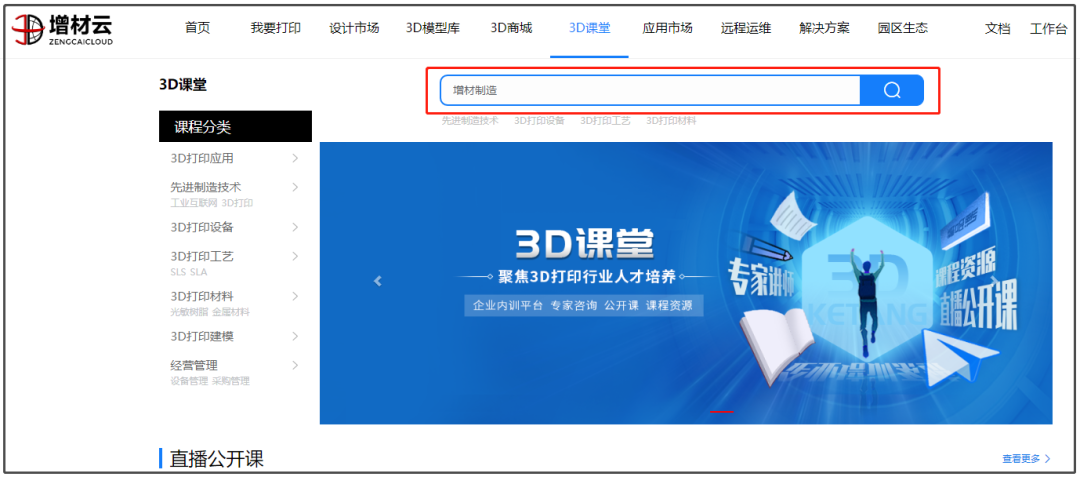Screen dimensions: 1080x477
Task: Select the 3D课堂 nav tab
Action: click(589, 28)
